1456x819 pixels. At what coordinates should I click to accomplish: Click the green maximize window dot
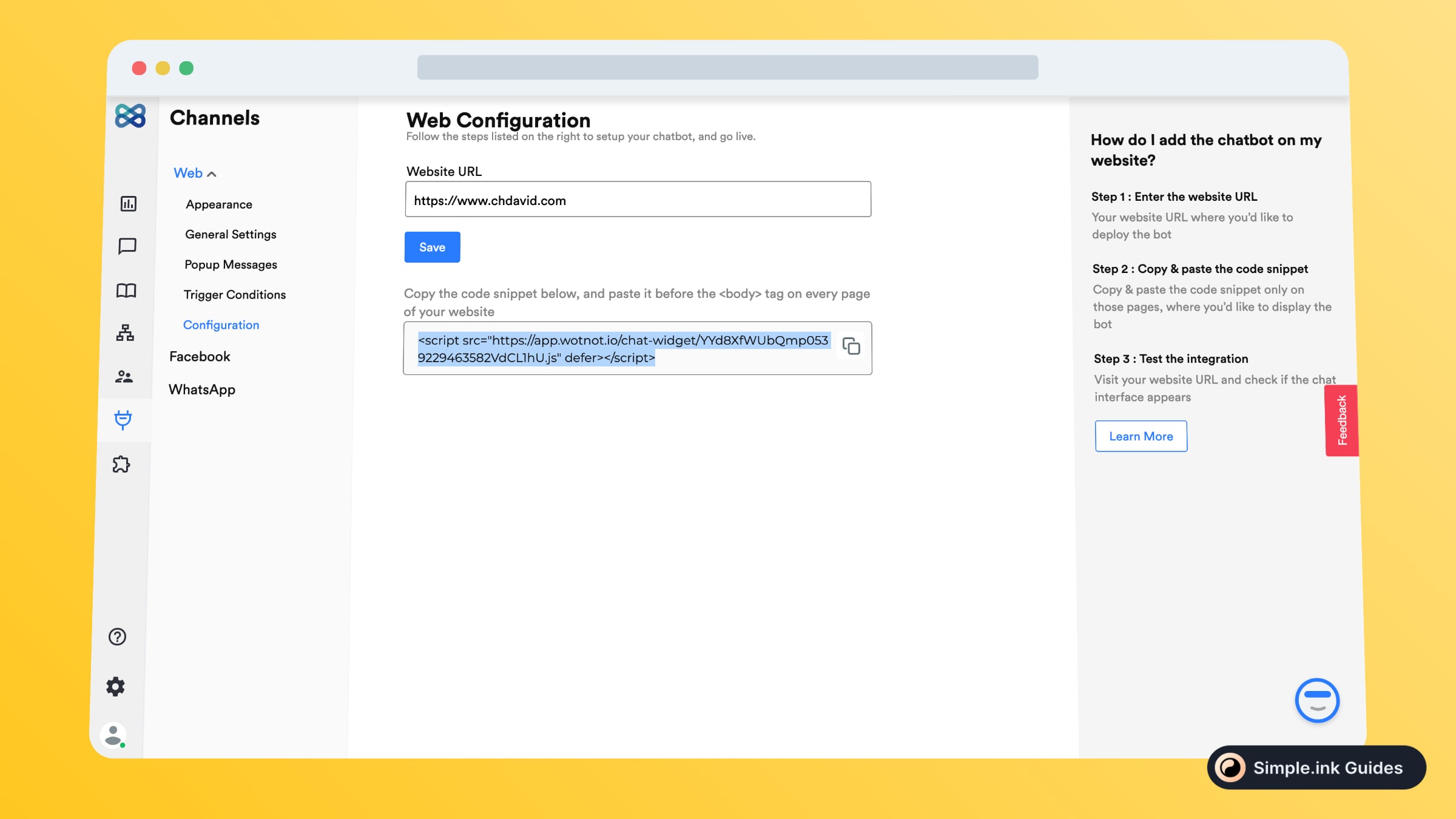186,68
